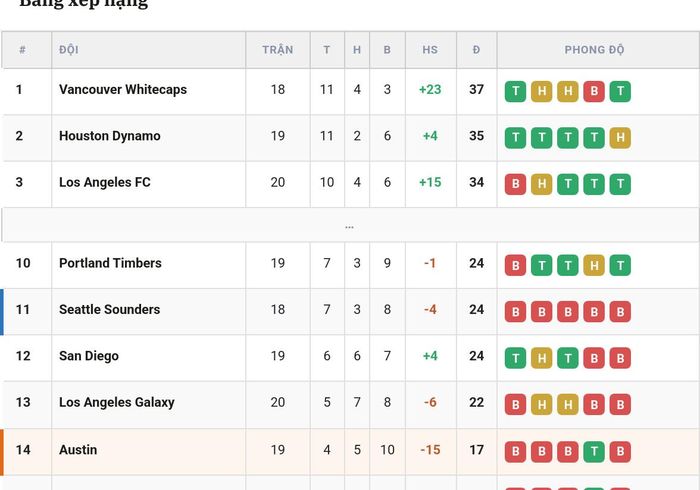Open the Vancouver Whitecaps team link
The image size is (700, 490).
[x=123, y=89]
